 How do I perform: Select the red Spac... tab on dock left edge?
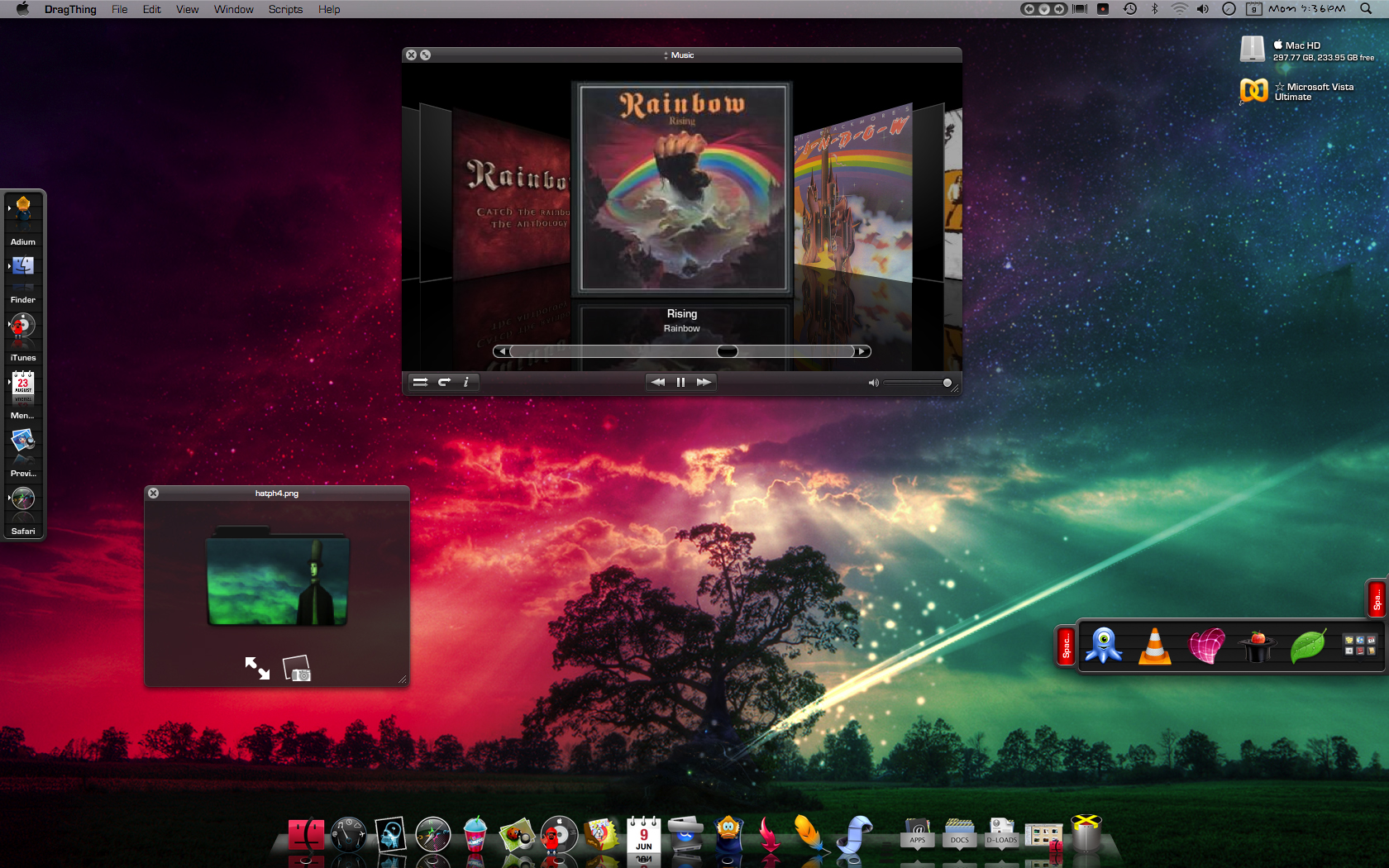pos(1067,646)
